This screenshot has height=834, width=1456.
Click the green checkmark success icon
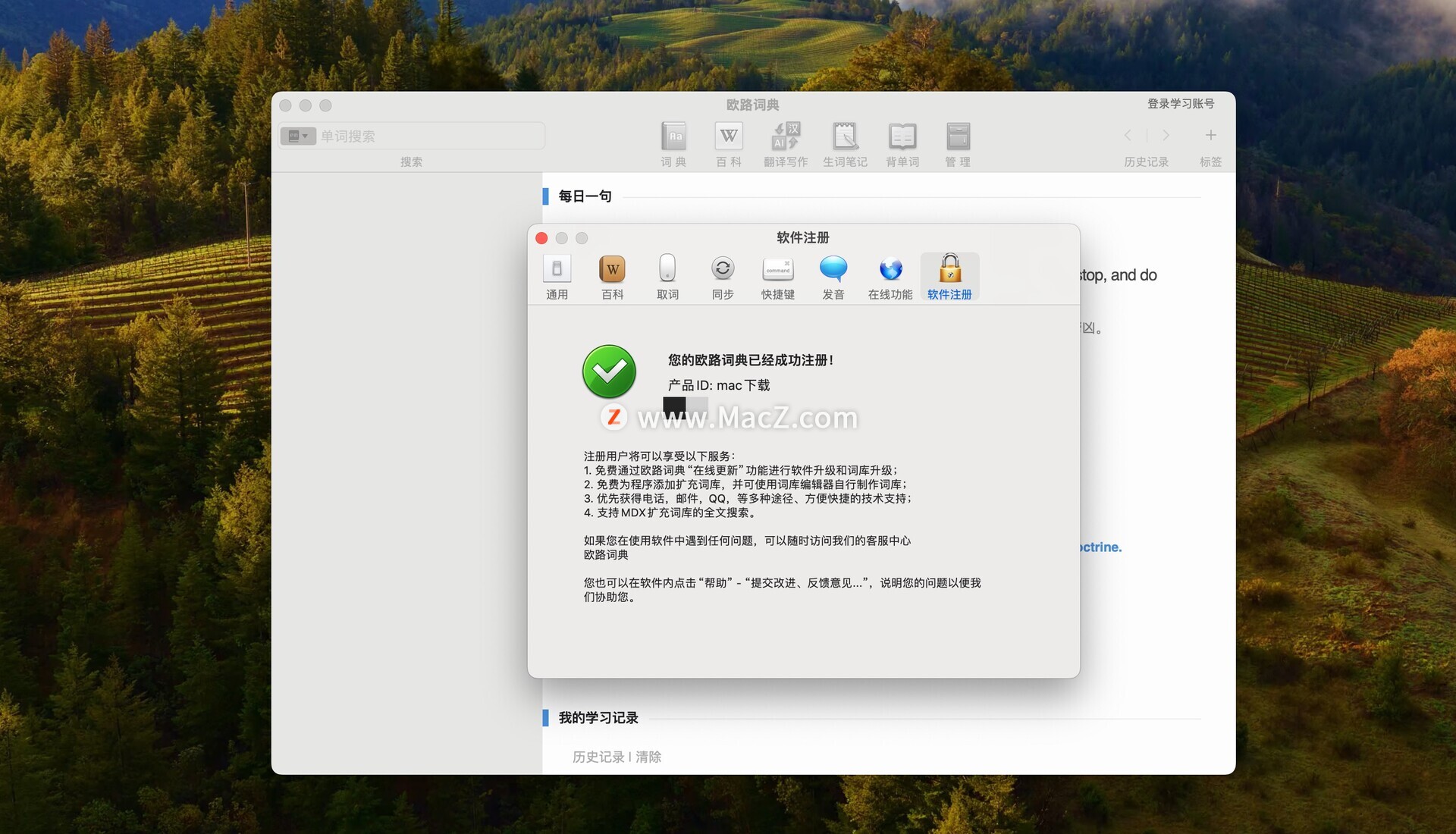click(609, 372)
